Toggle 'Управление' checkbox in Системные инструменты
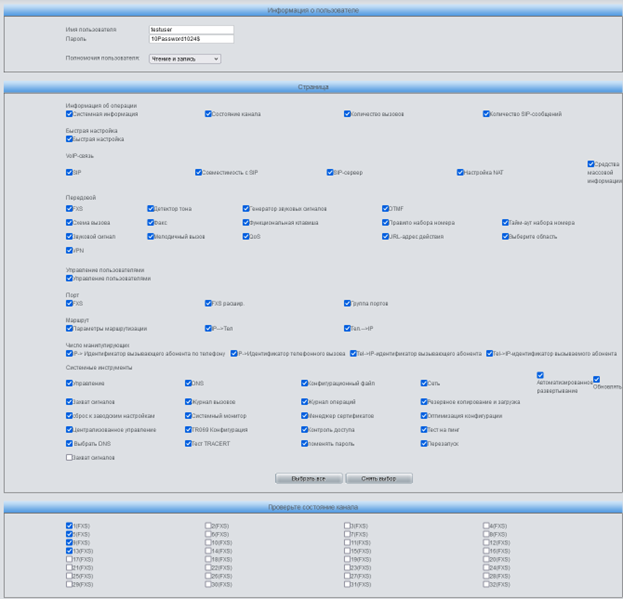 (69, 383)
